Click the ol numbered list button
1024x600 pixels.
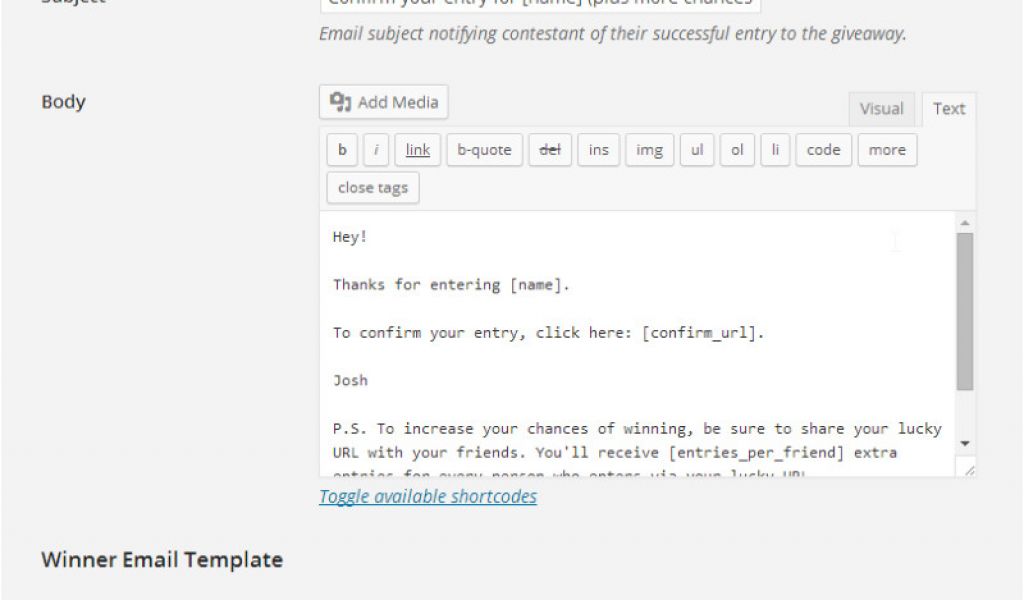coord(737,150)
